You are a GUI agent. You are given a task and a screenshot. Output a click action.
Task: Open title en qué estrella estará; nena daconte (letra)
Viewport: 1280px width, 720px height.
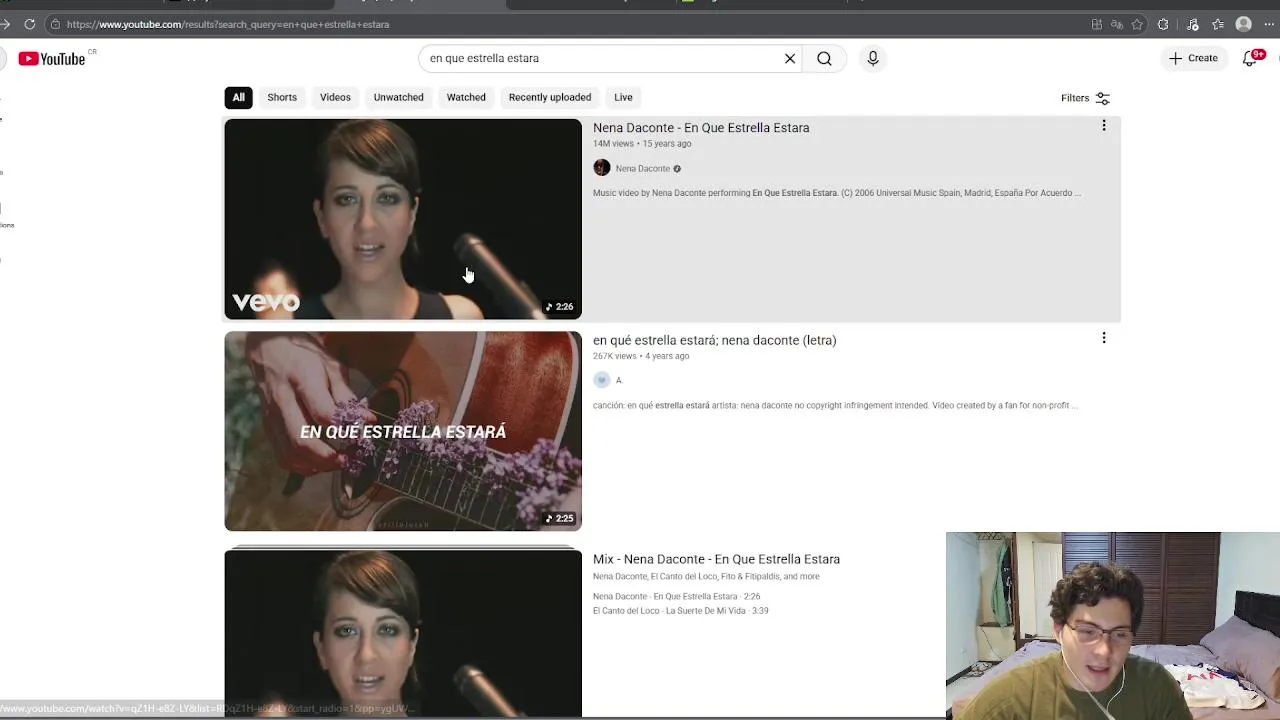click(x=714, y=340)
